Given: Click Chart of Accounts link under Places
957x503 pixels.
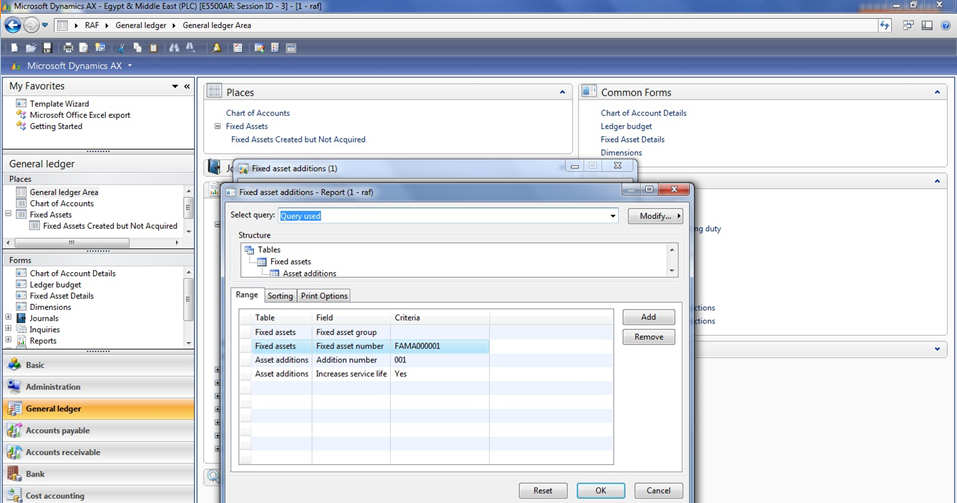Looking at the screenshot, I should click(x=258, y=113).
